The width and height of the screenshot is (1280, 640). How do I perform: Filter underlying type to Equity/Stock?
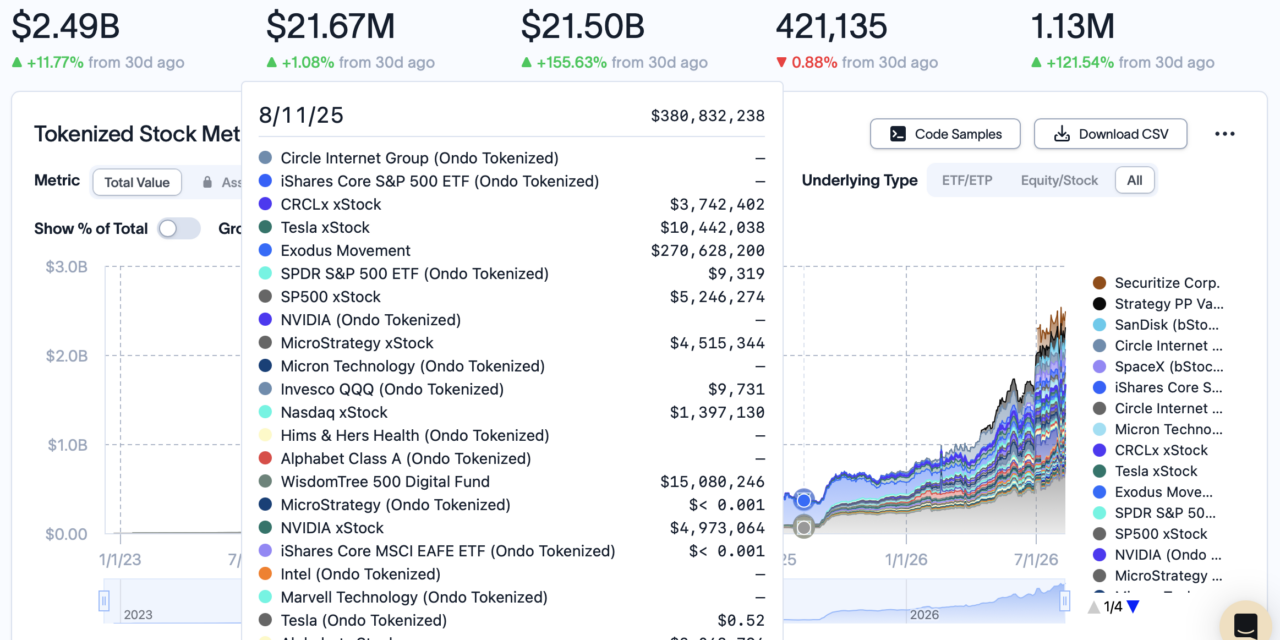coord(1059,181)
